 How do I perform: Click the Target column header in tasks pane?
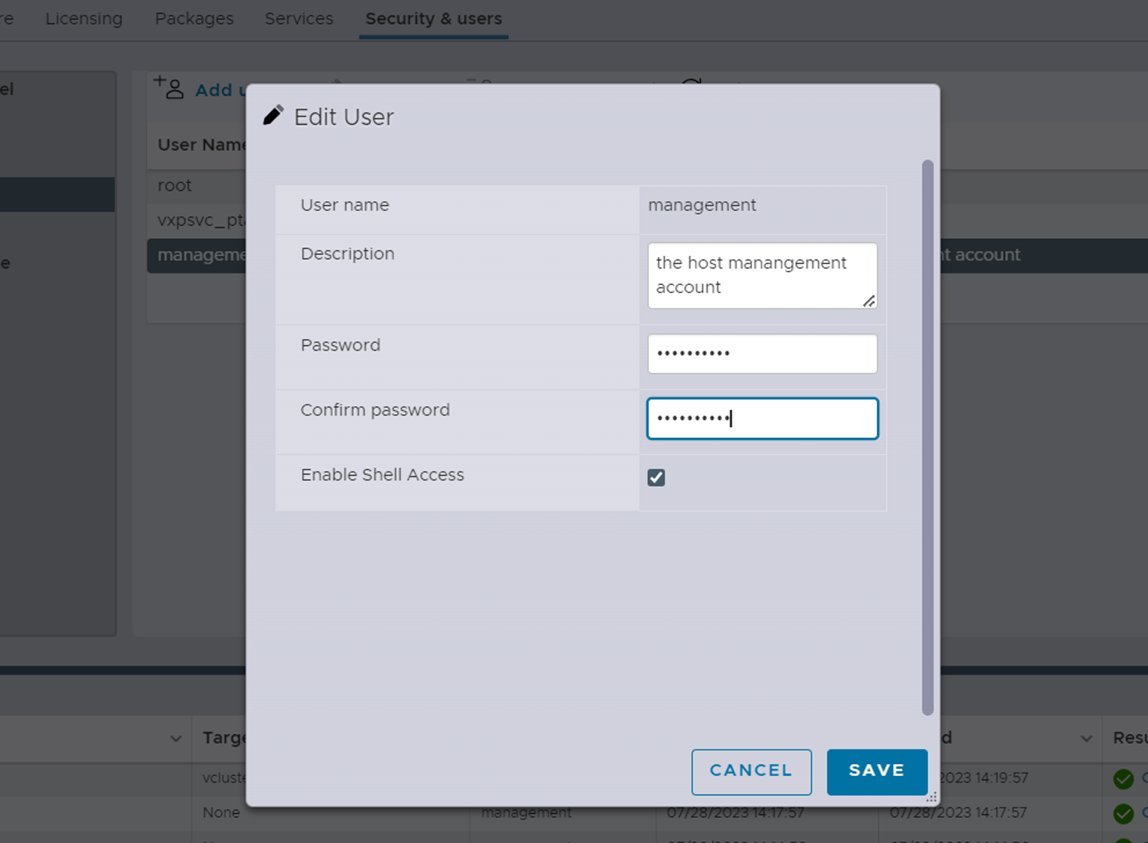[224, 738]
